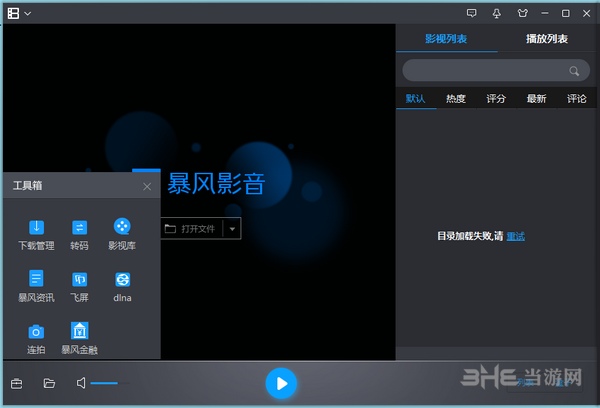This screenshot has width=600, height=408.
Task: Sort by newest (最新) tab
Action: pyautogui.click(x=536, y=99)
